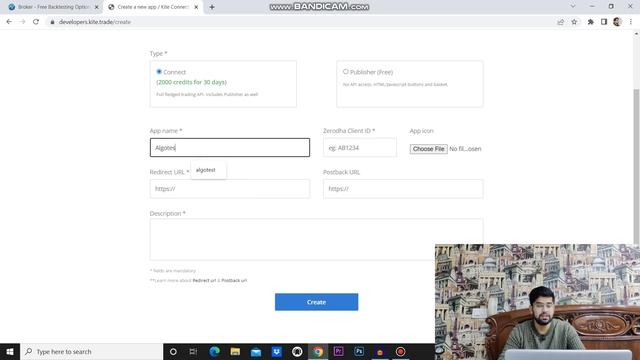Viewport: 640px width, 360px height.
Task: Open Cortana circle icon on taskbar
Action: coord(173,351)
